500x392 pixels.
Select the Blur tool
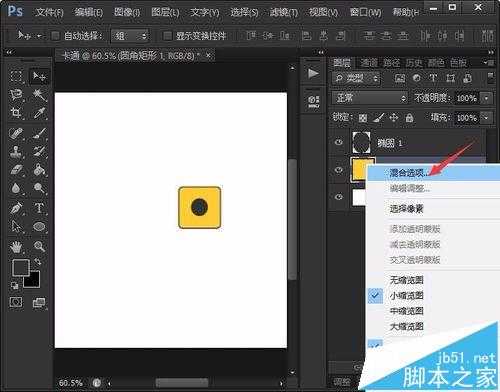pyautogui.click(x=16, y=188)
